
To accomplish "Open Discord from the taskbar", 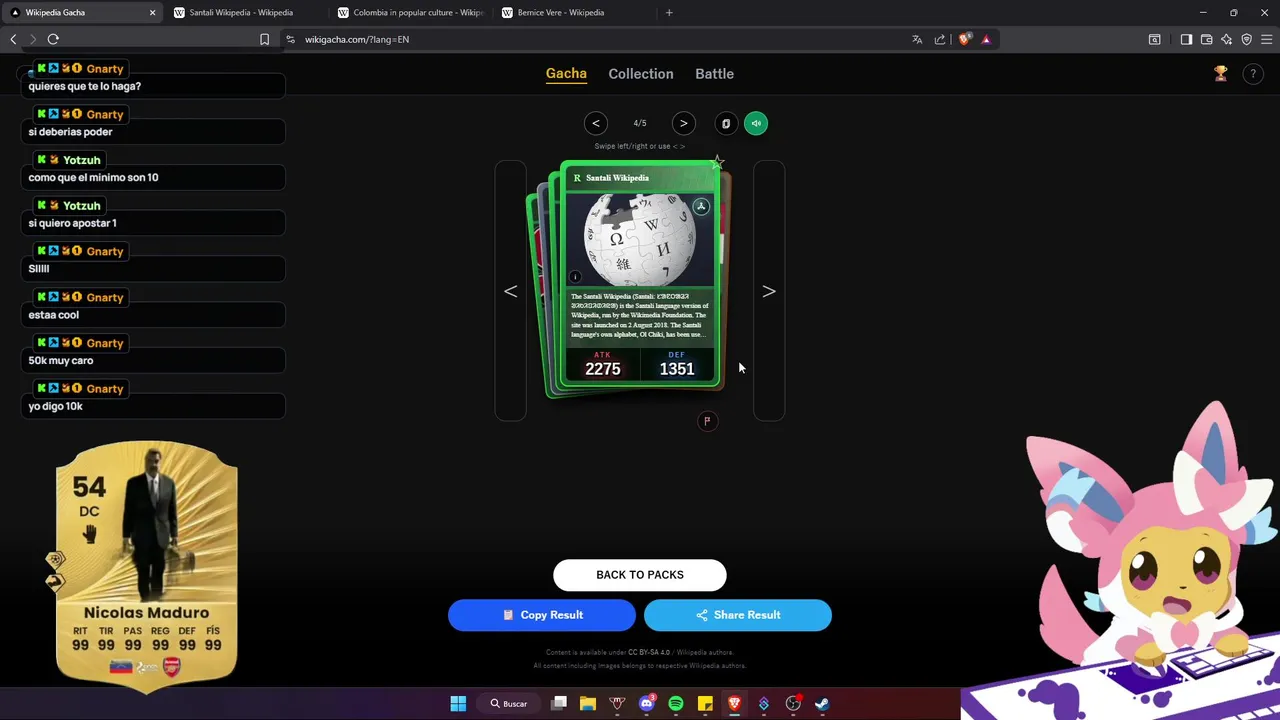I will point(646,703).
